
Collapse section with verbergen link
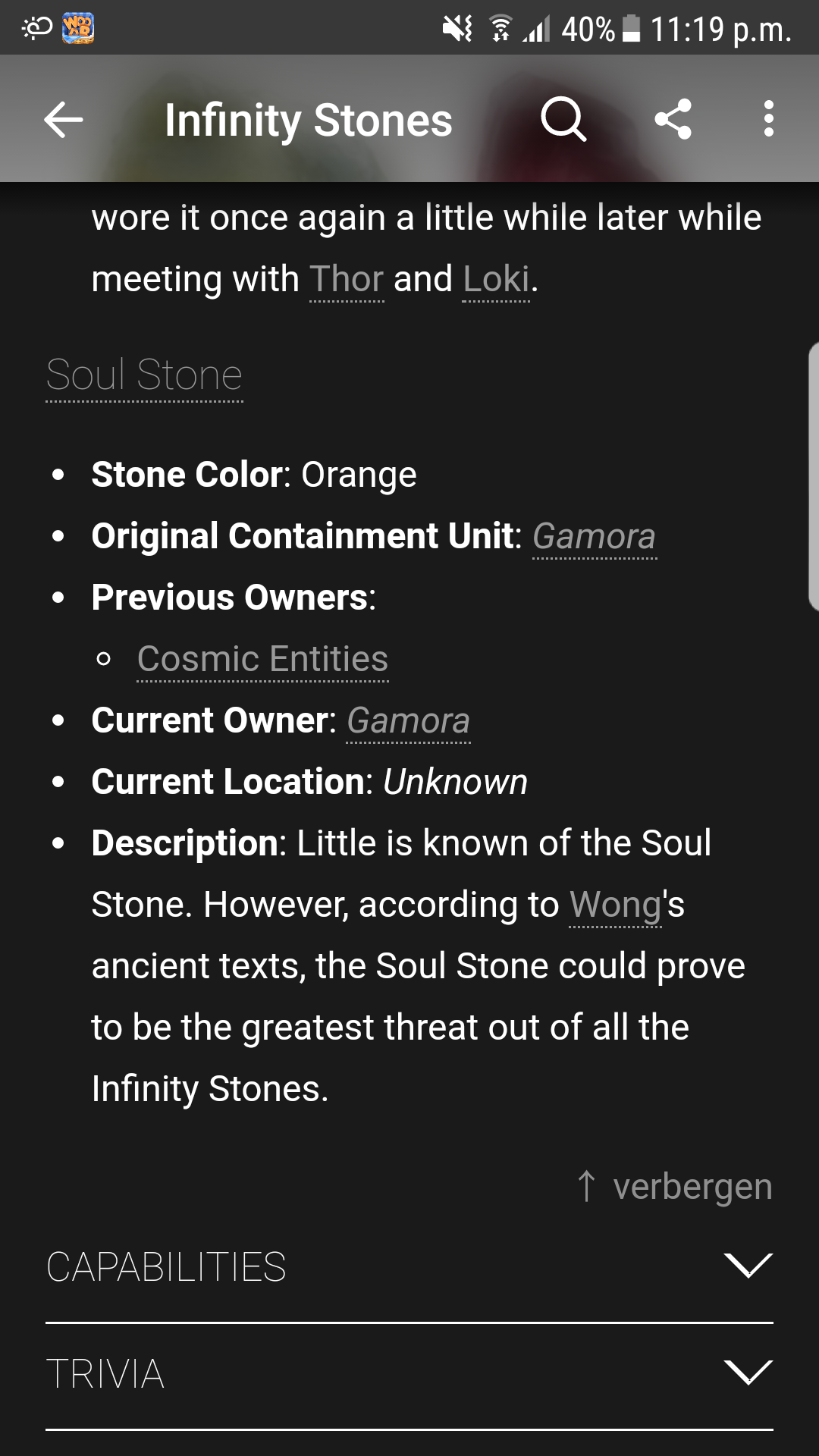[x=675, y=1186]
